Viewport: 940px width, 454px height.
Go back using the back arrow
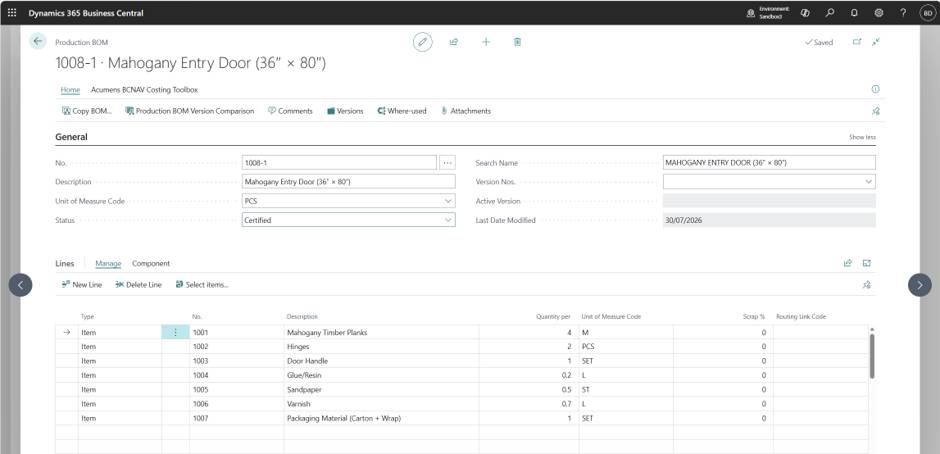[x=38, y=41]
